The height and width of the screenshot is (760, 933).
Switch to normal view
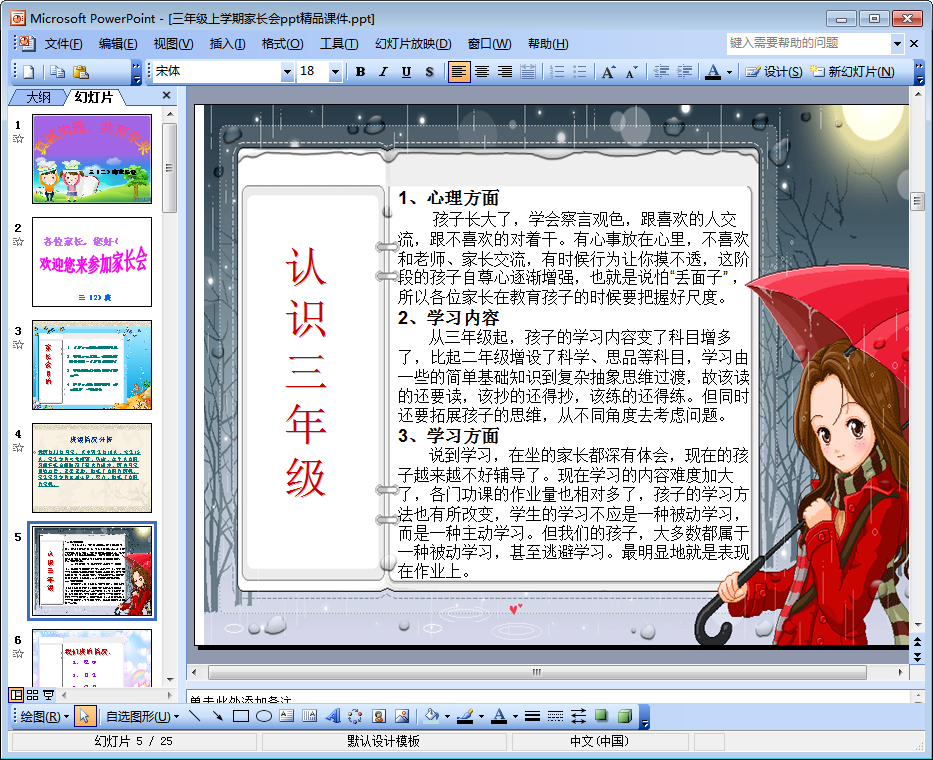17,695
